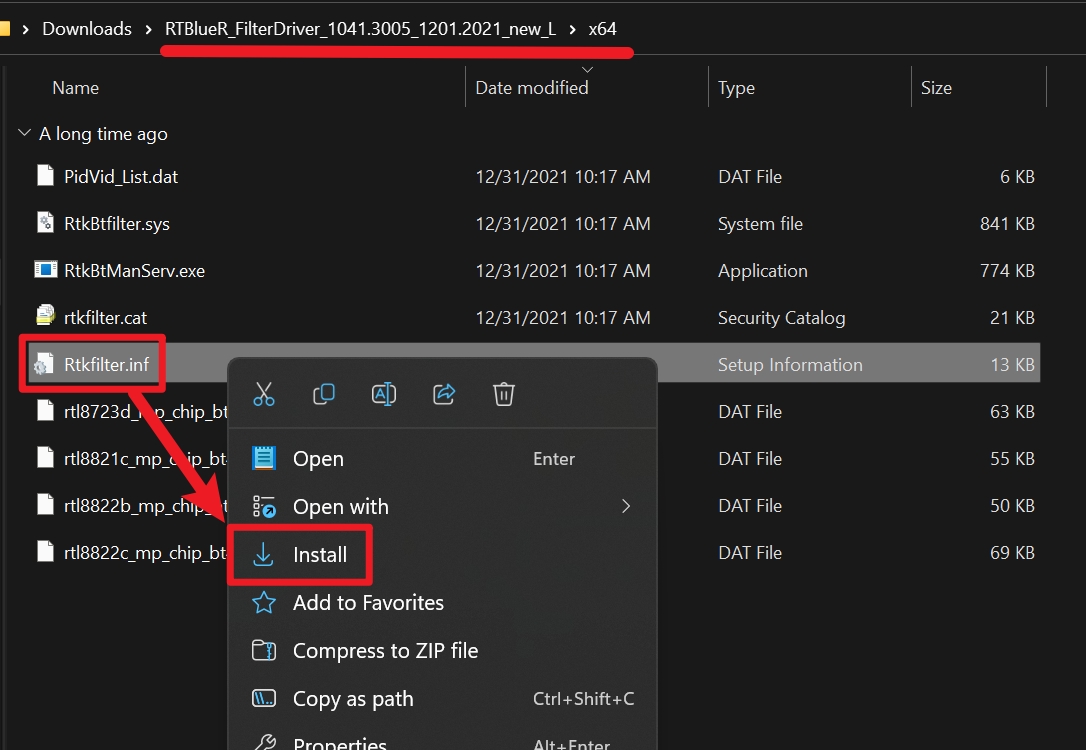1086x750 pixels.
Task: Click the Rename icon in context menu
Action: [384, 394]
